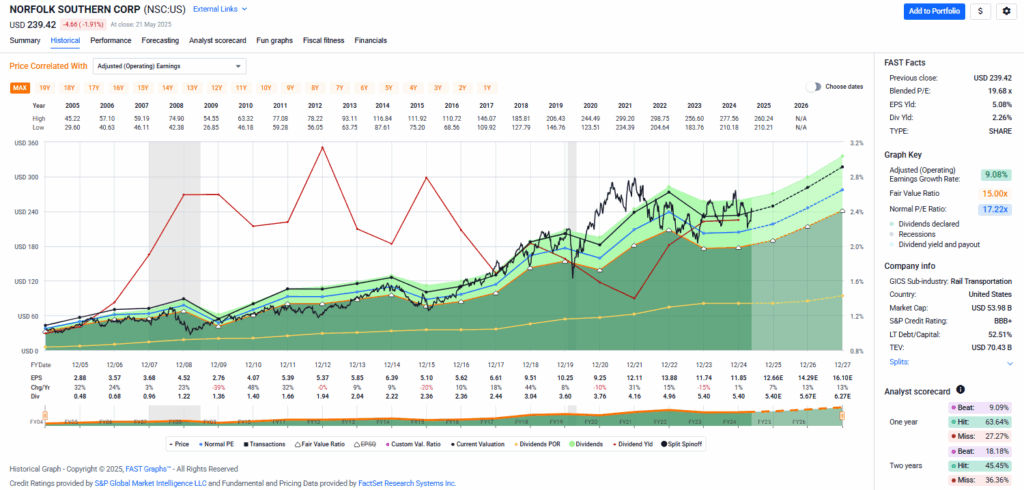Click the Analyst scorecard info icon
The width and height of the screenshot is (1024, 490).
[x=960, y=389]
